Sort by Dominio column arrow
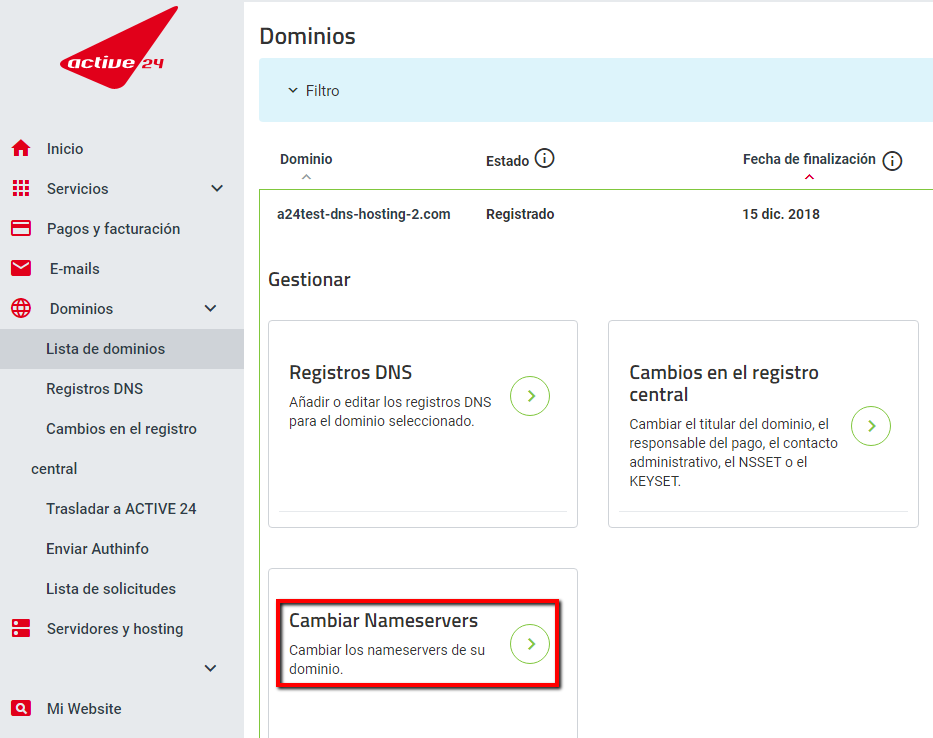Screen dimensions: 933x738 point(306,177)
